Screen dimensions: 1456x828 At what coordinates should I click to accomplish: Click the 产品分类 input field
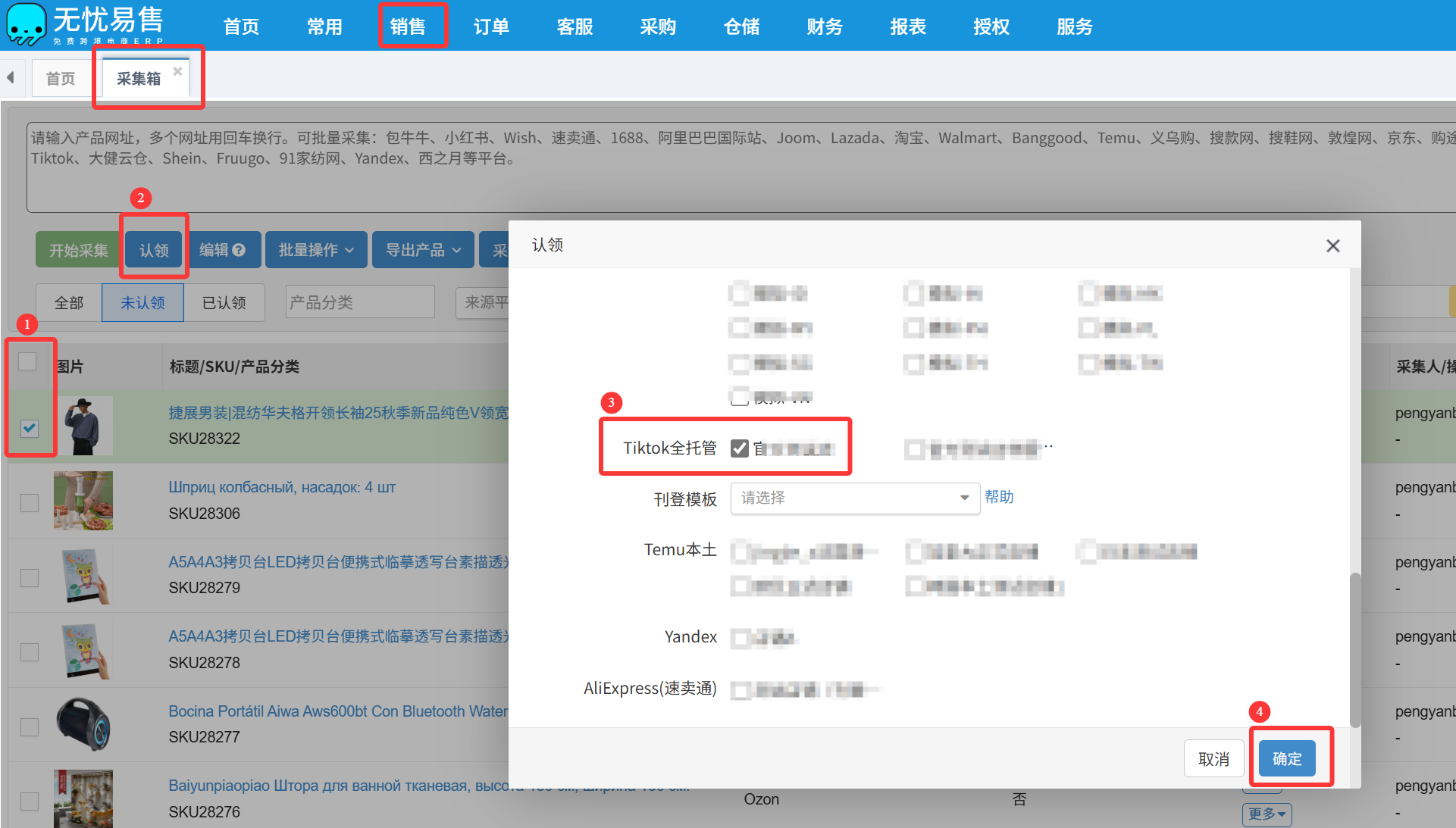click(x=360, y=302)
